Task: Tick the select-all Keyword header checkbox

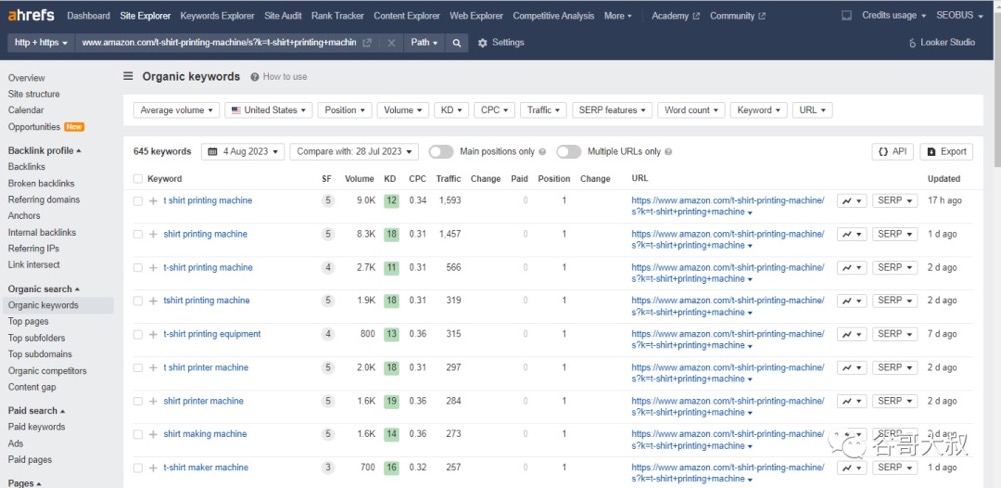Action: point(138,179)
